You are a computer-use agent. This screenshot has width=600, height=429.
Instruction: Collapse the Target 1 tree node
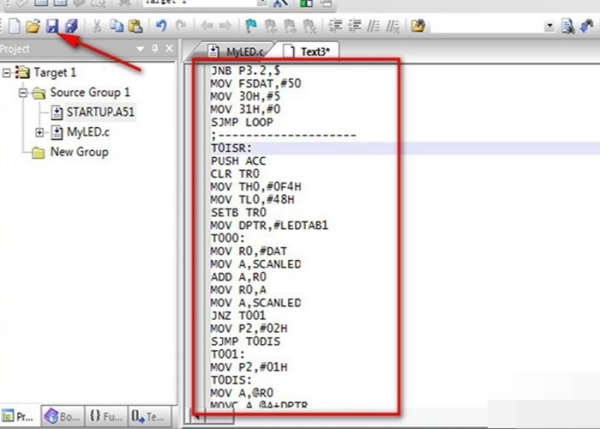(9, 73)
